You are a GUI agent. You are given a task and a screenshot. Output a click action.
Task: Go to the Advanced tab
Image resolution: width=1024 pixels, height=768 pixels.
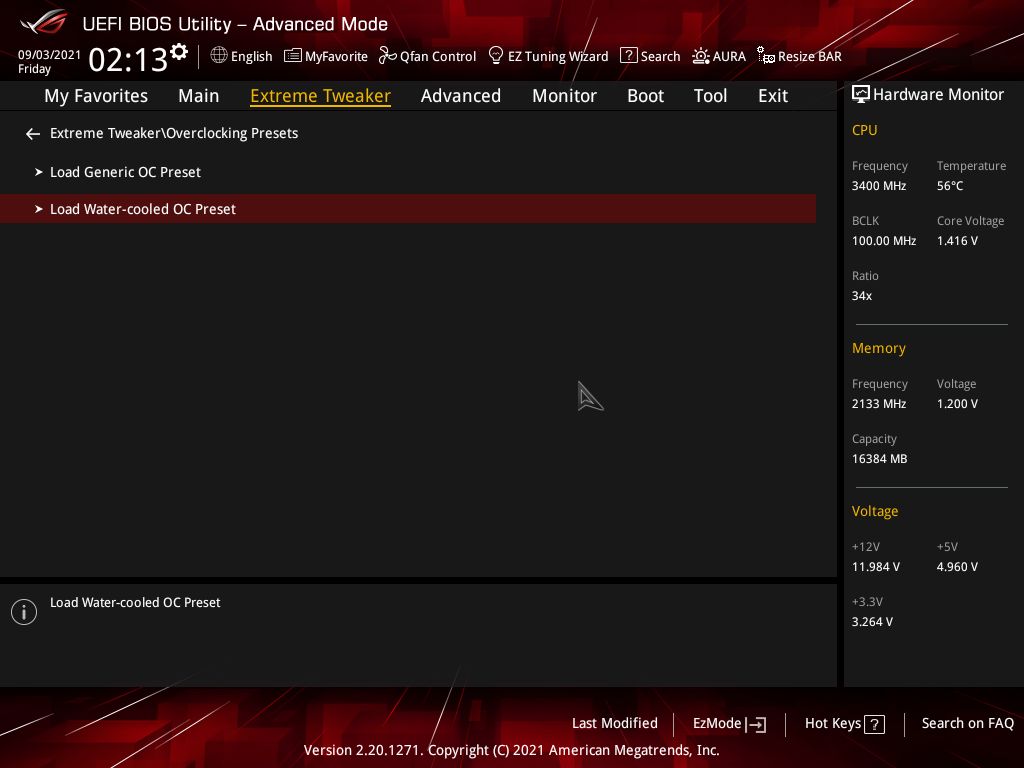coord(460,96)
